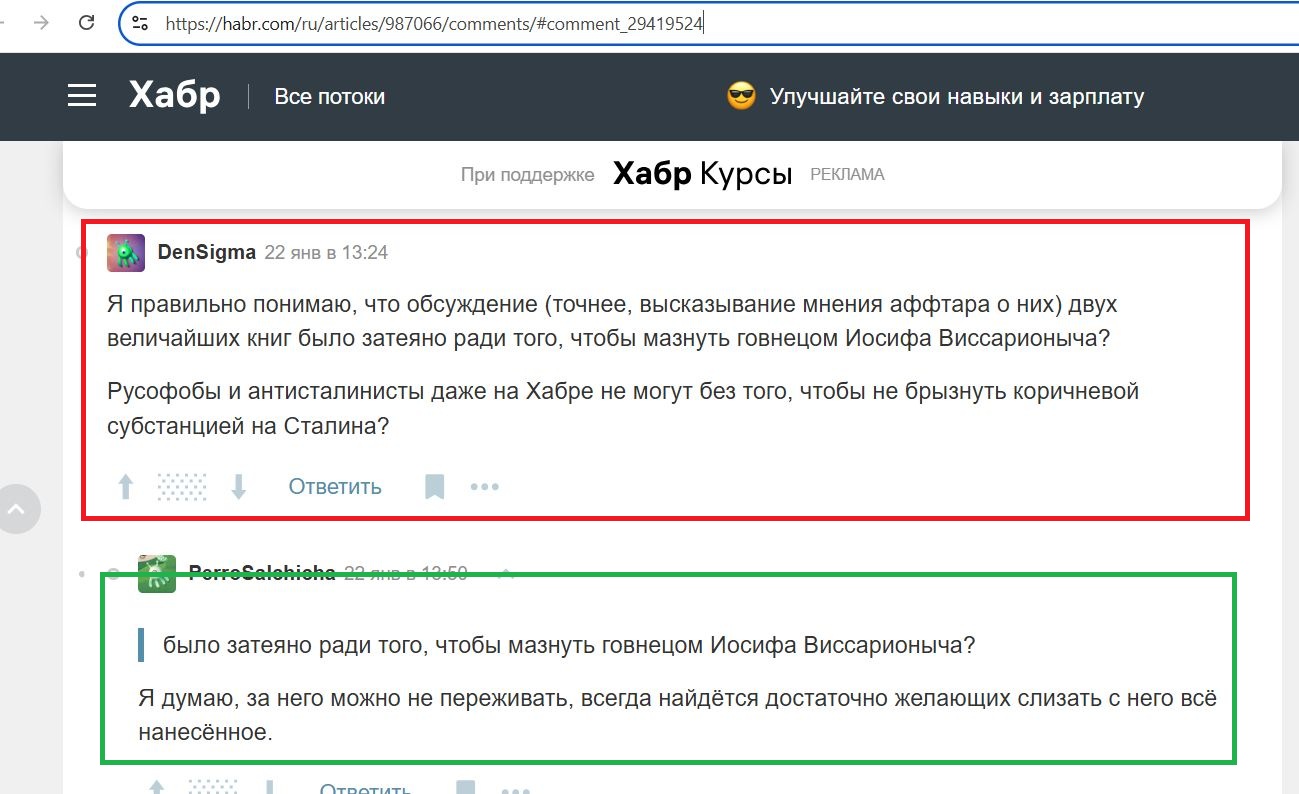Bookmark DenSigma's comment
Viewport: 1299px width, 794px height.
(x=434, y=486)
